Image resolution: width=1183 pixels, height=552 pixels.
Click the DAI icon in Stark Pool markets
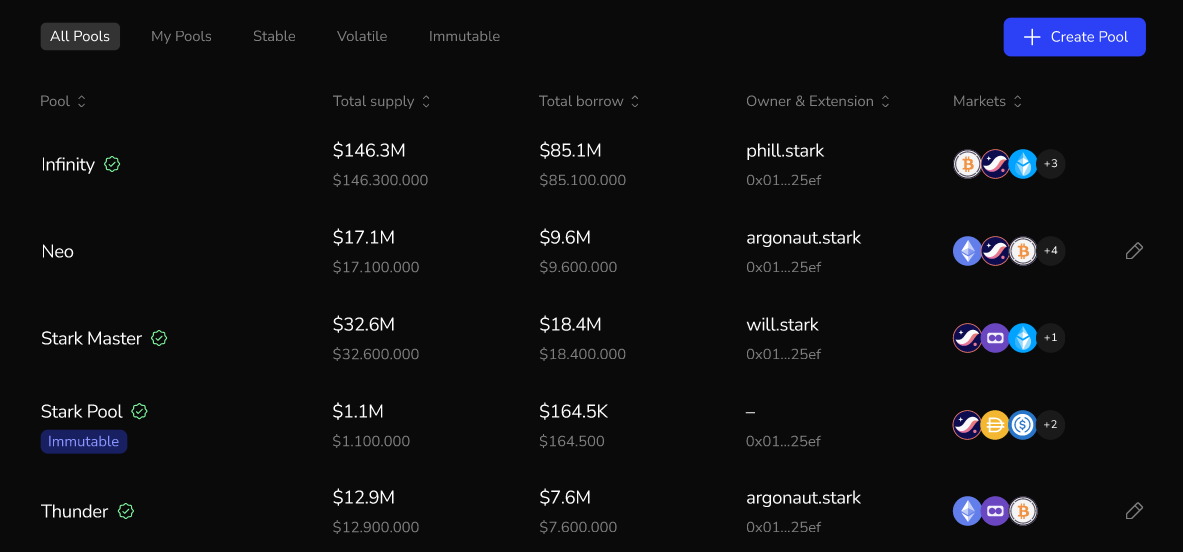994,425
